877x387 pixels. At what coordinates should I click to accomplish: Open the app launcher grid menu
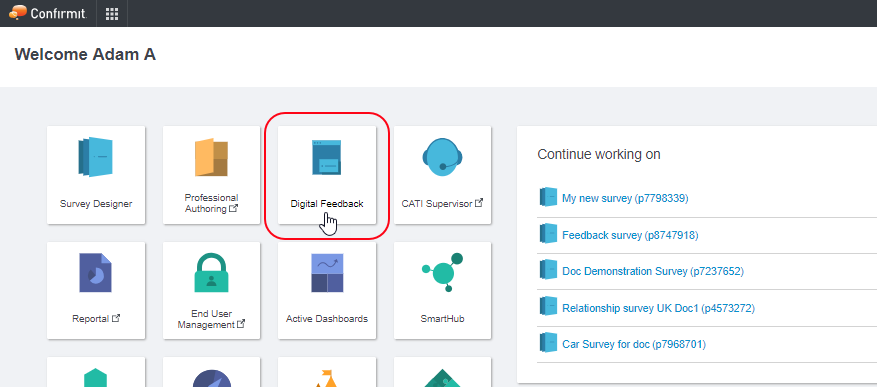pos(112,14)
